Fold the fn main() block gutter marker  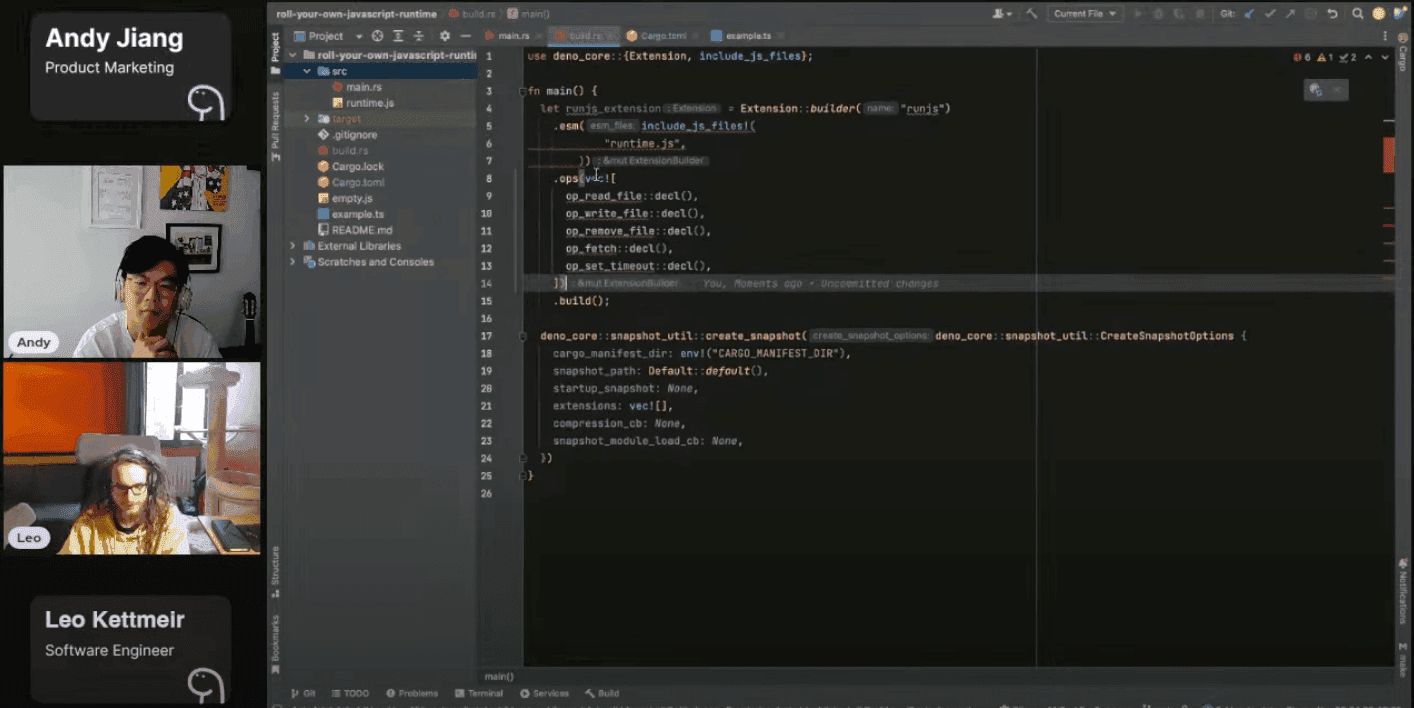click(522, 91)
